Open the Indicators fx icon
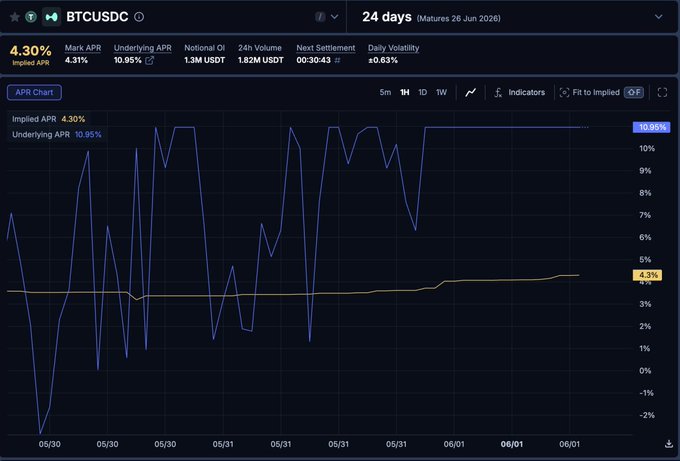Screen dimensions: 680x461 [498, 92]
